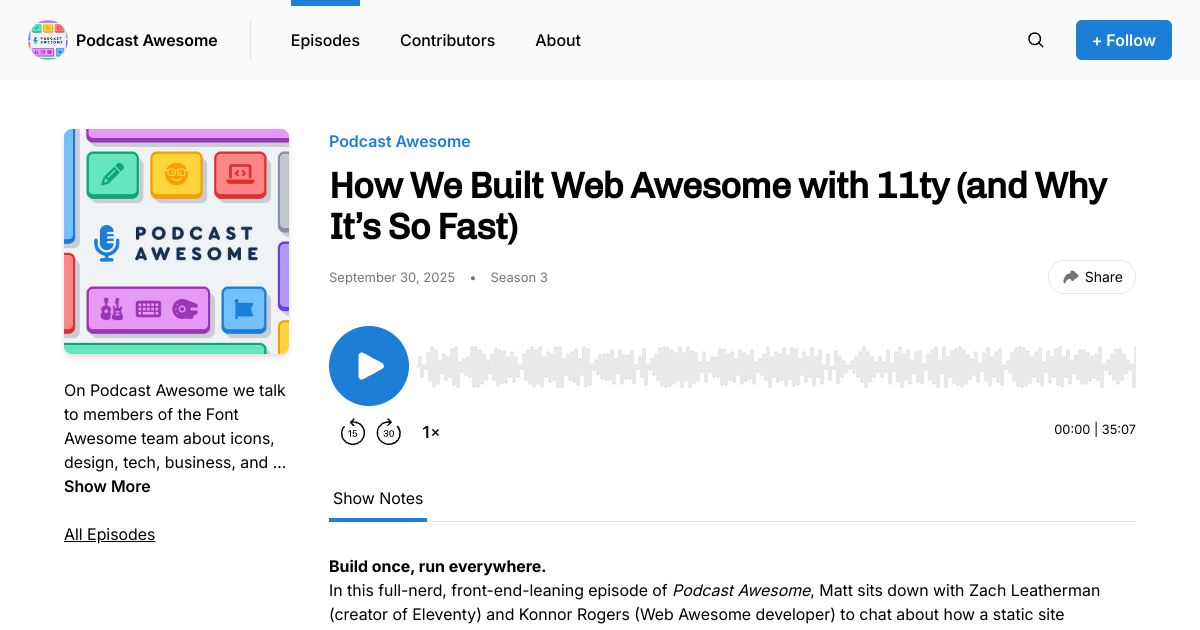The image size is (1200, 630).
Task: Select the pencil icon on the podcast artwork
Action: 113,174
